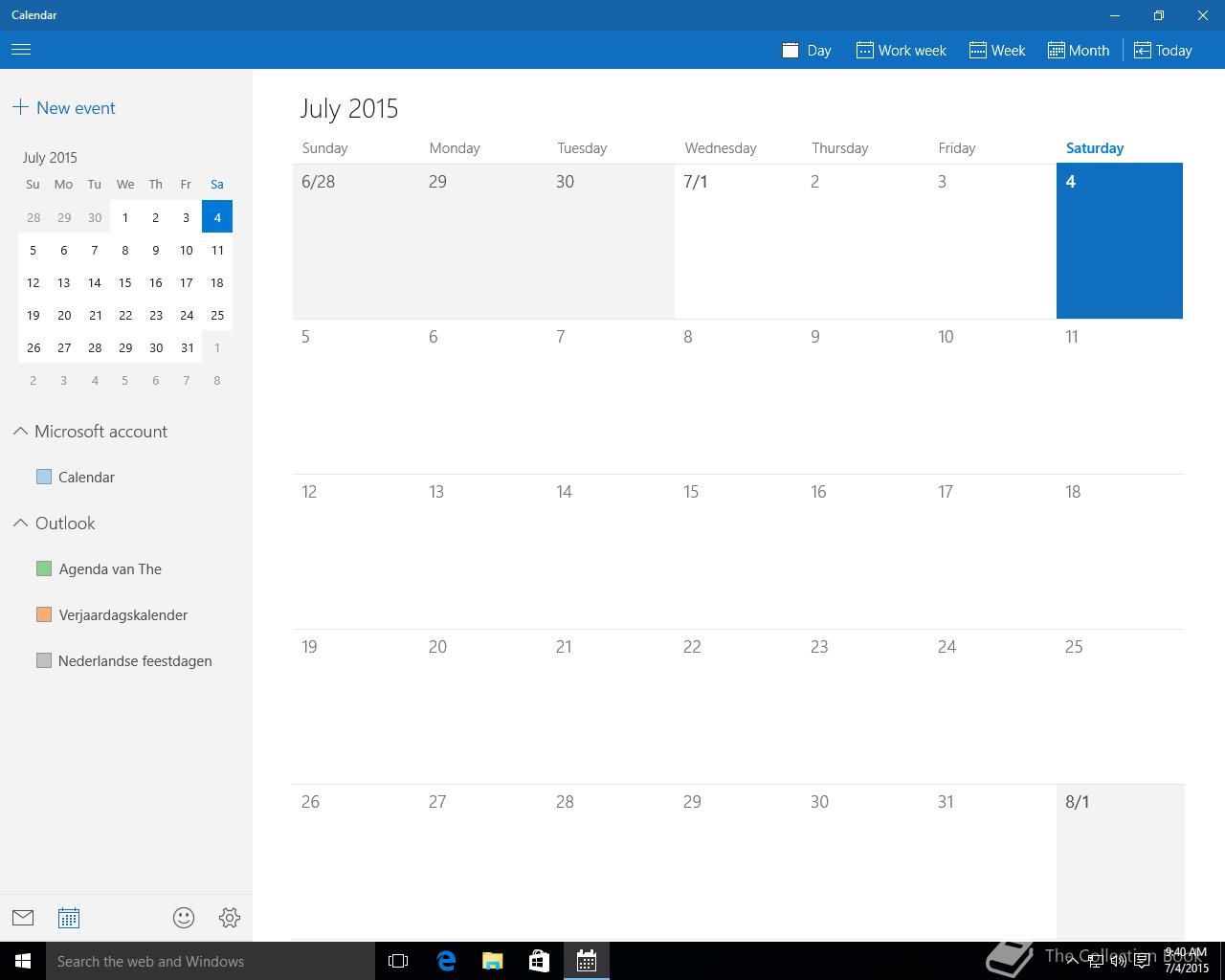
Task: Open feedback smiley face icon
Action: click(x=184, y=918)
